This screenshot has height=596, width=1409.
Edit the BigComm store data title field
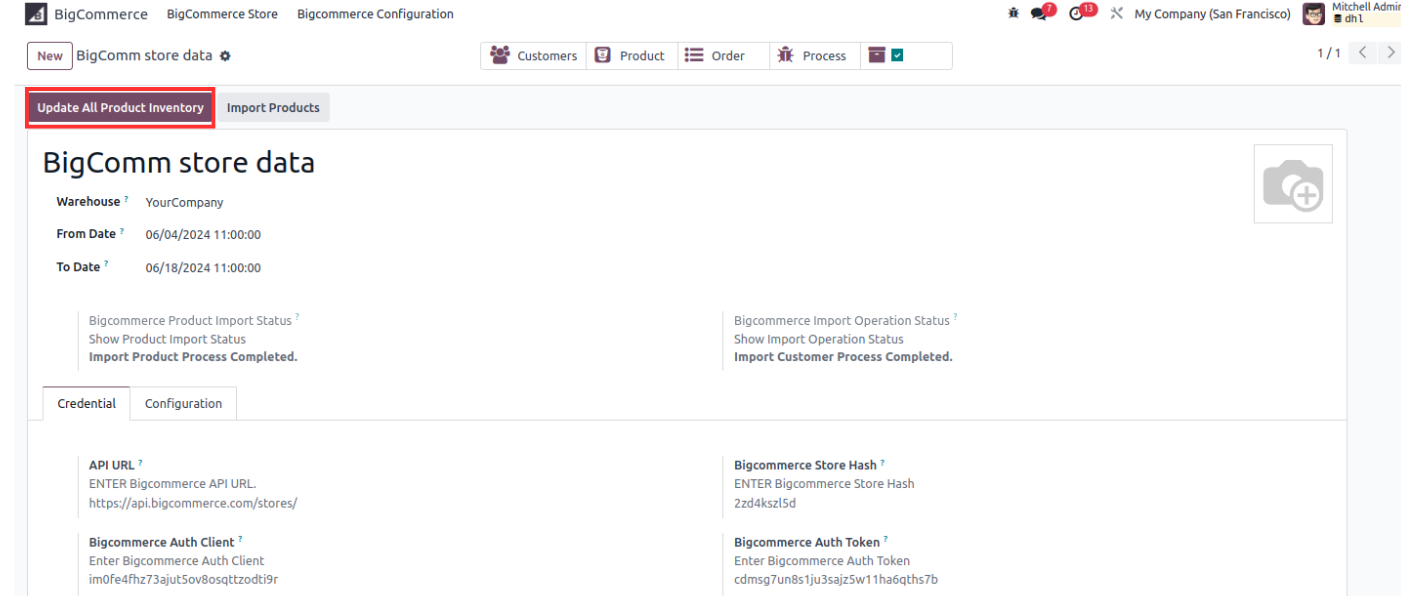click(178, 162)
